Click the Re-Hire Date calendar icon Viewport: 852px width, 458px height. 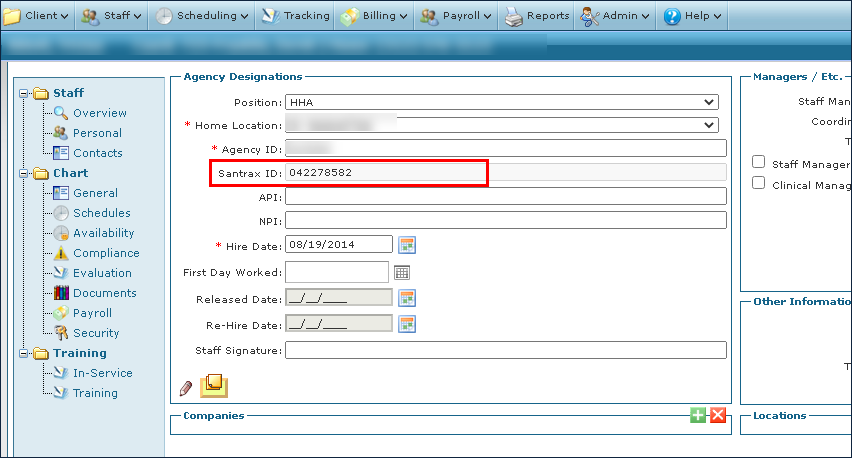[x=407, y=324]
